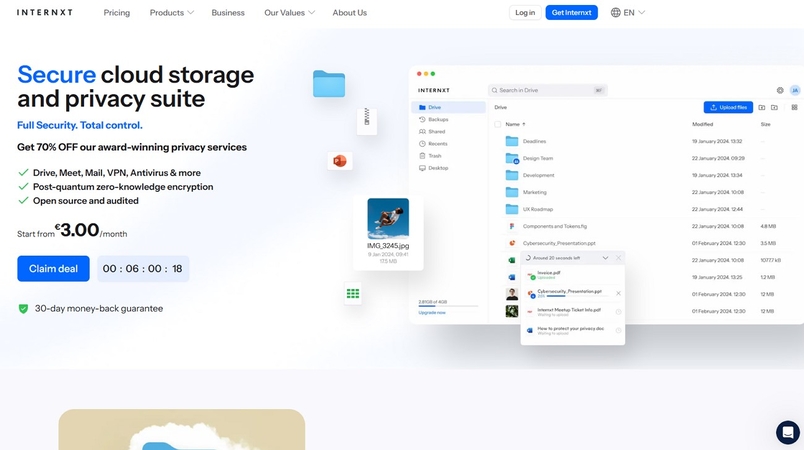The width and height of the screenshot is (804, 450).
Task: Click the floating PowerPoint file icon
Action: coord(339,161)
